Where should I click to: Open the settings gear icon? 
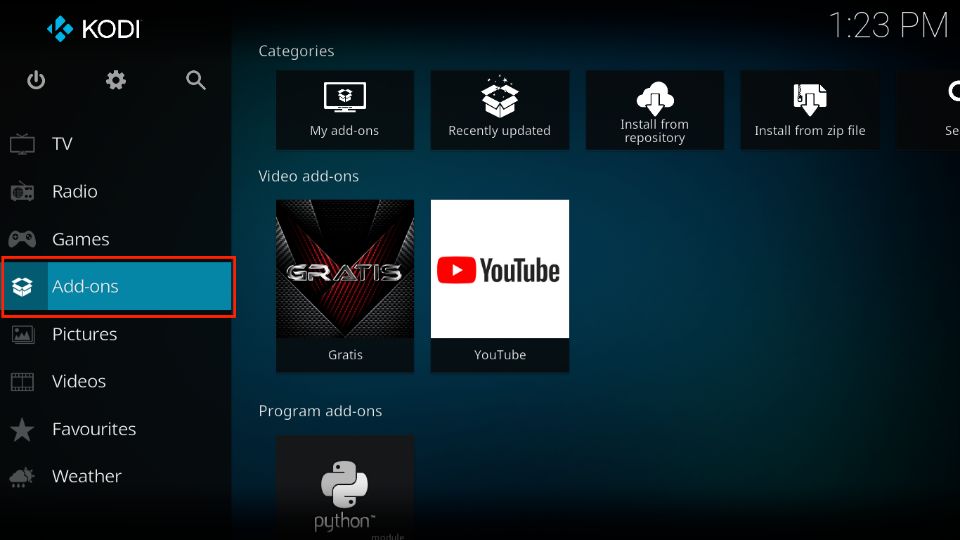tap(116, 80)
